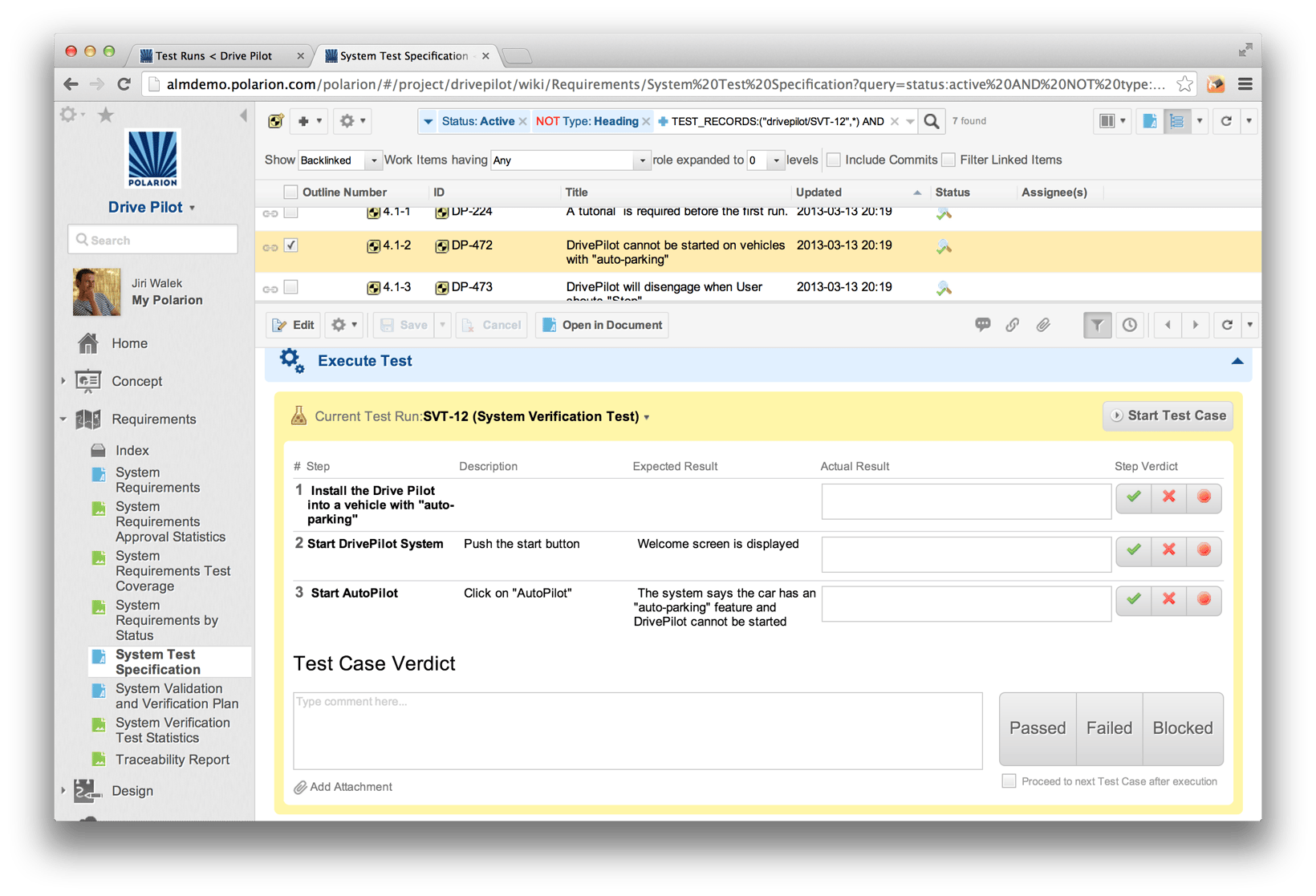
Task: Open the comments panel on the toolbar
Action: [x=982, y=325]
